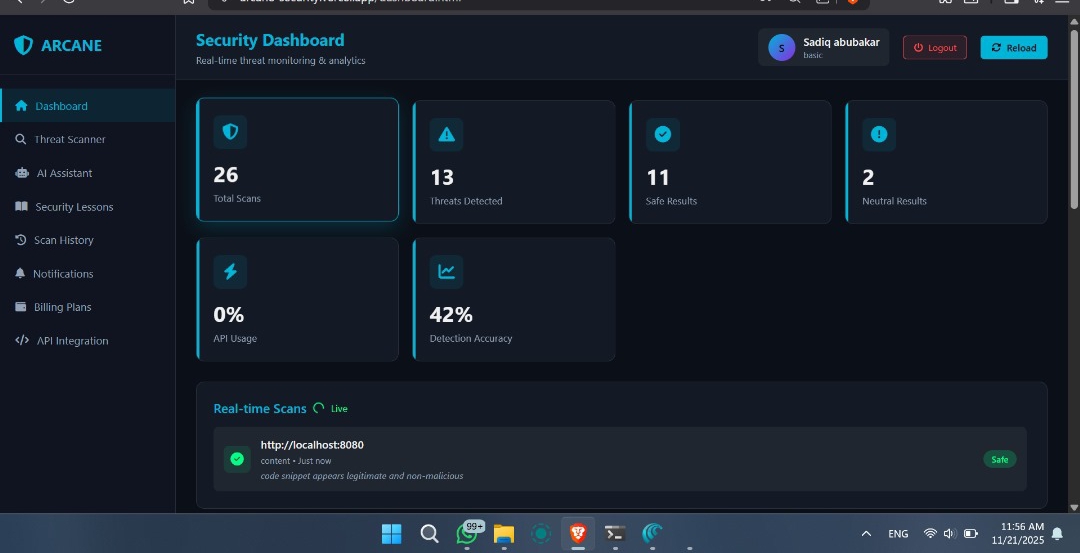Click the checkmark icon on Safe Results card

pyautogui.click(x=663, y=134)
